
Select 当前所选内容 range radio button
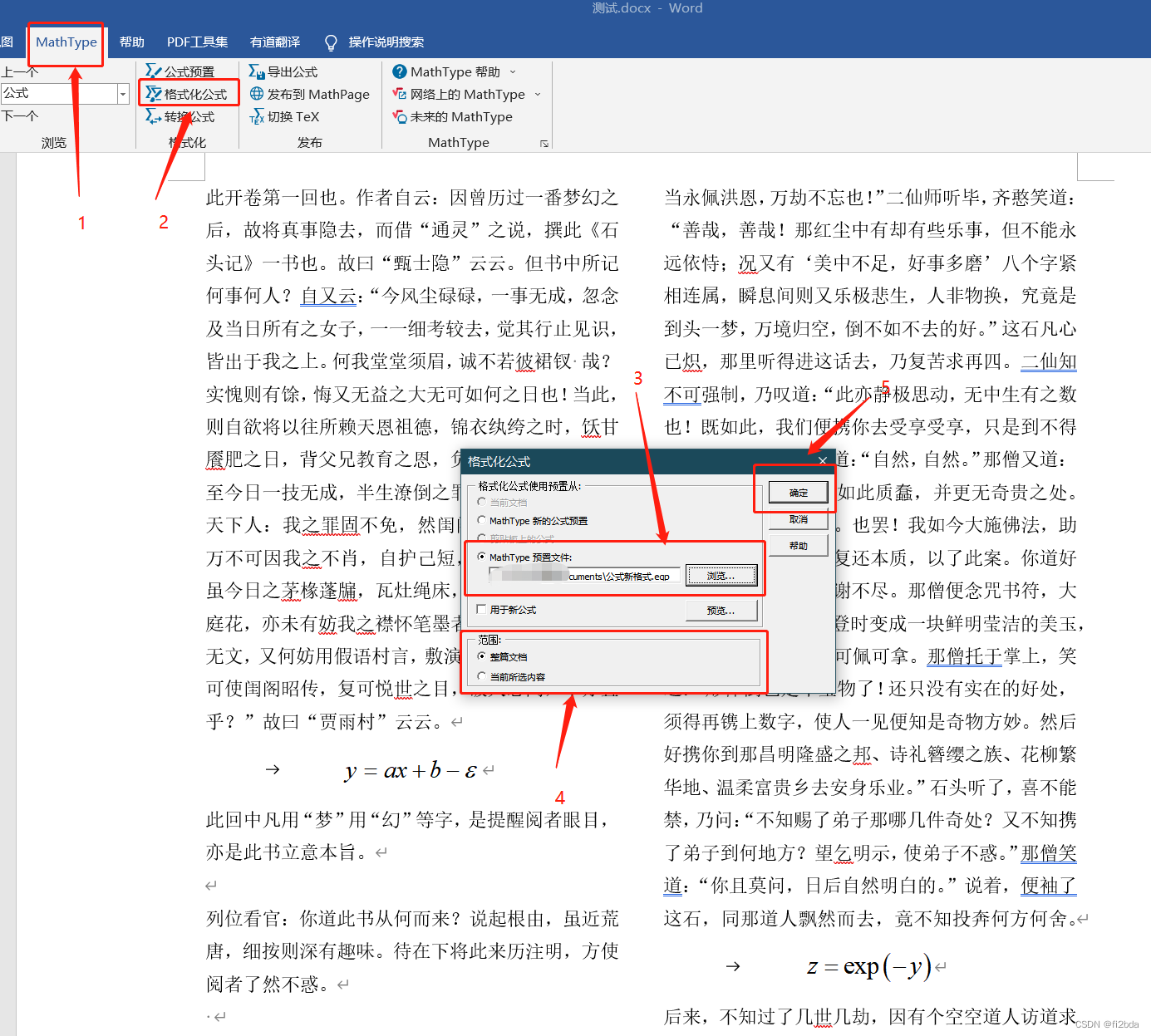click(482, 676)
